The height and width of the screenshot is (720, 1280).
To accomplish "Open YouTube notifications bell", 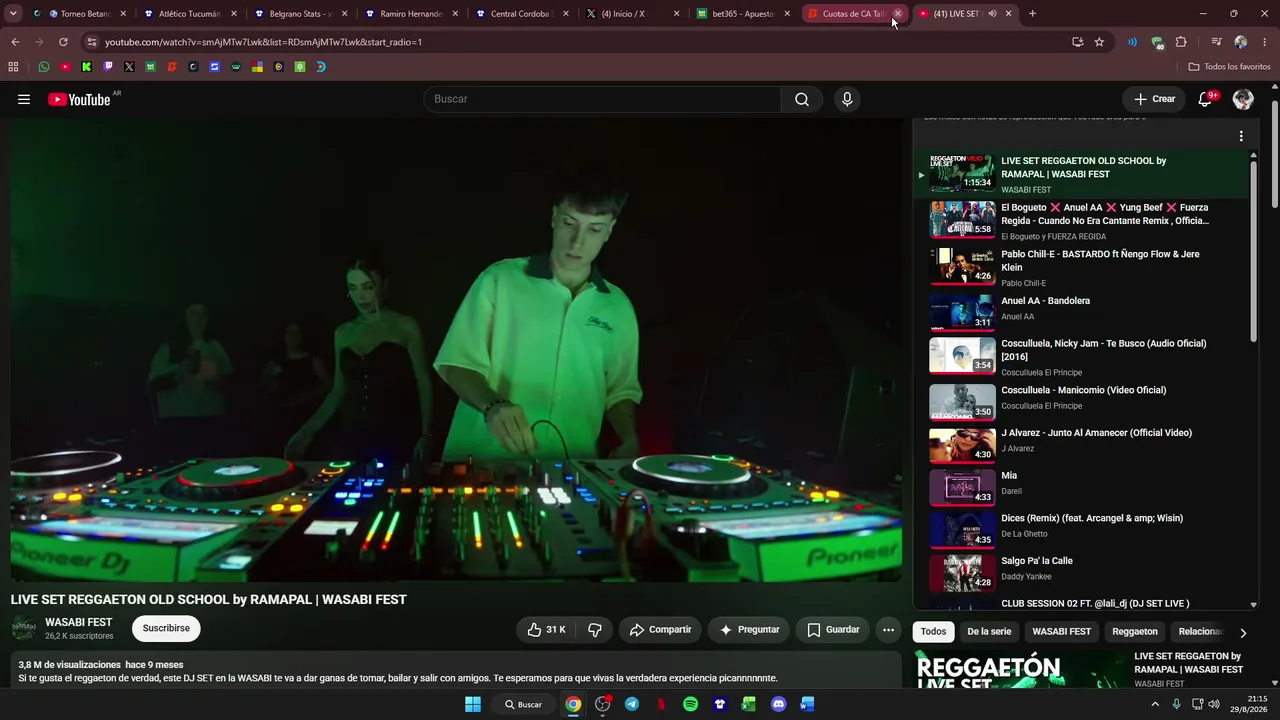I will point(1205,99).
